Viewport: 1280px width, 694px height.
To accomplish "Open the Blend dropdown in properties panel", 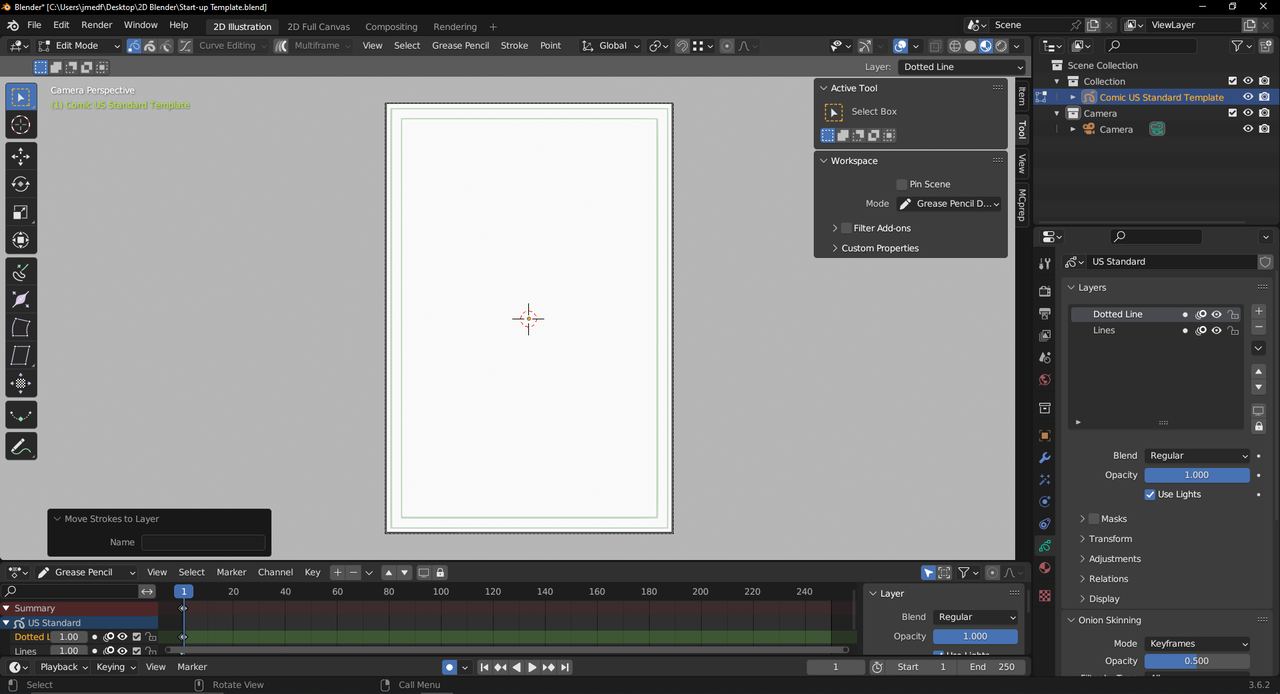I will click(1197, 455).
